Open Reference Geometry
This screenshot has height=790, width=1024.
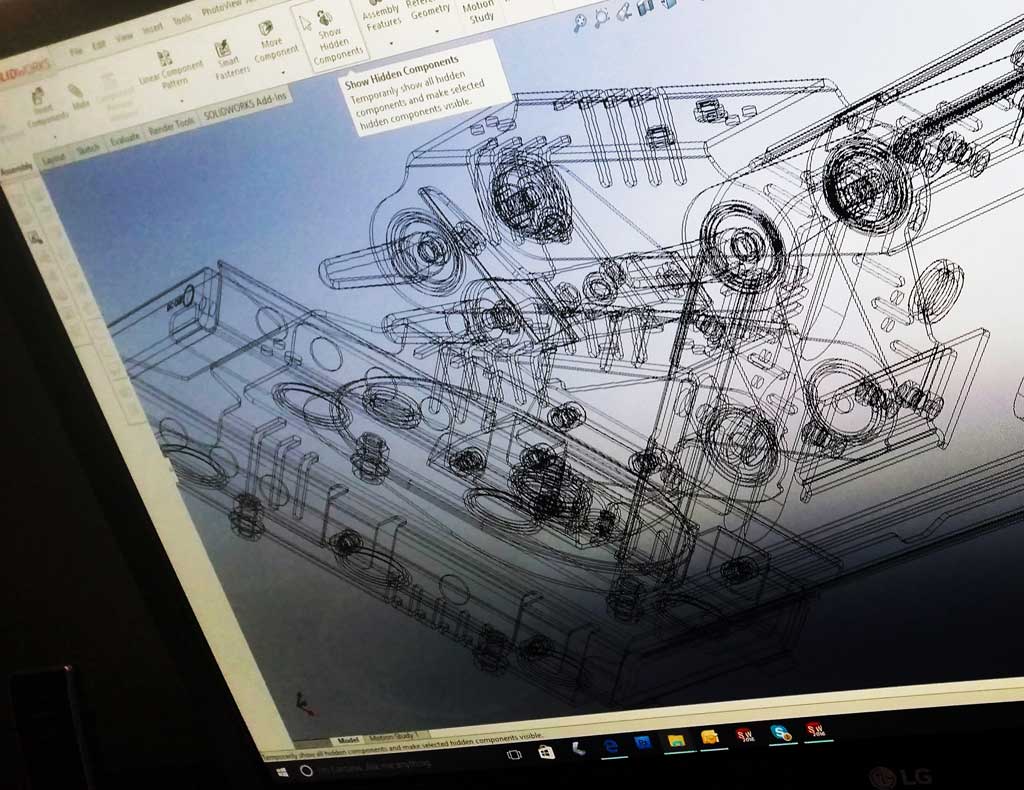click(x=429, y=9)
